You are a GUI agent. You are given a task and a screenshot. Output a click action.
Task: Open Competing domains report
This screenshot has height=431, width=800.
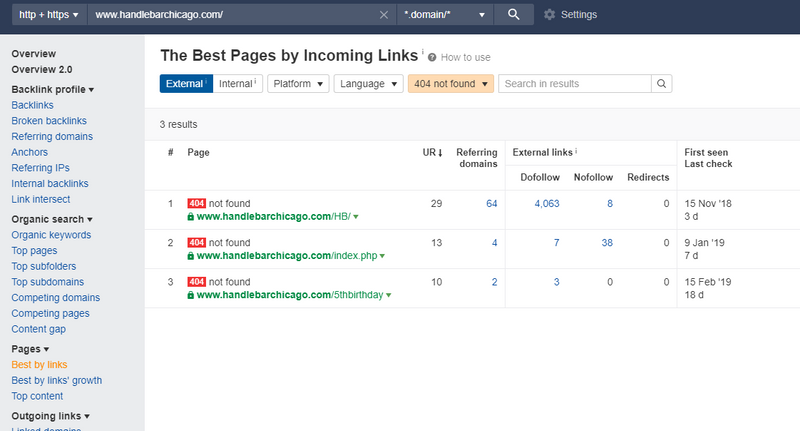tap(56, 298)
